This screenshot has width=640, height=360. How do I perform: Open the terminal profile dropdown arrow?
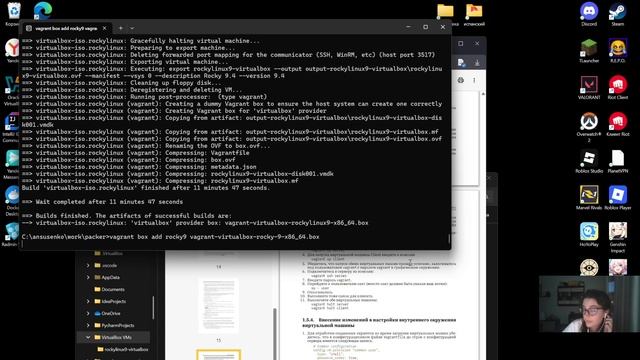132,28
